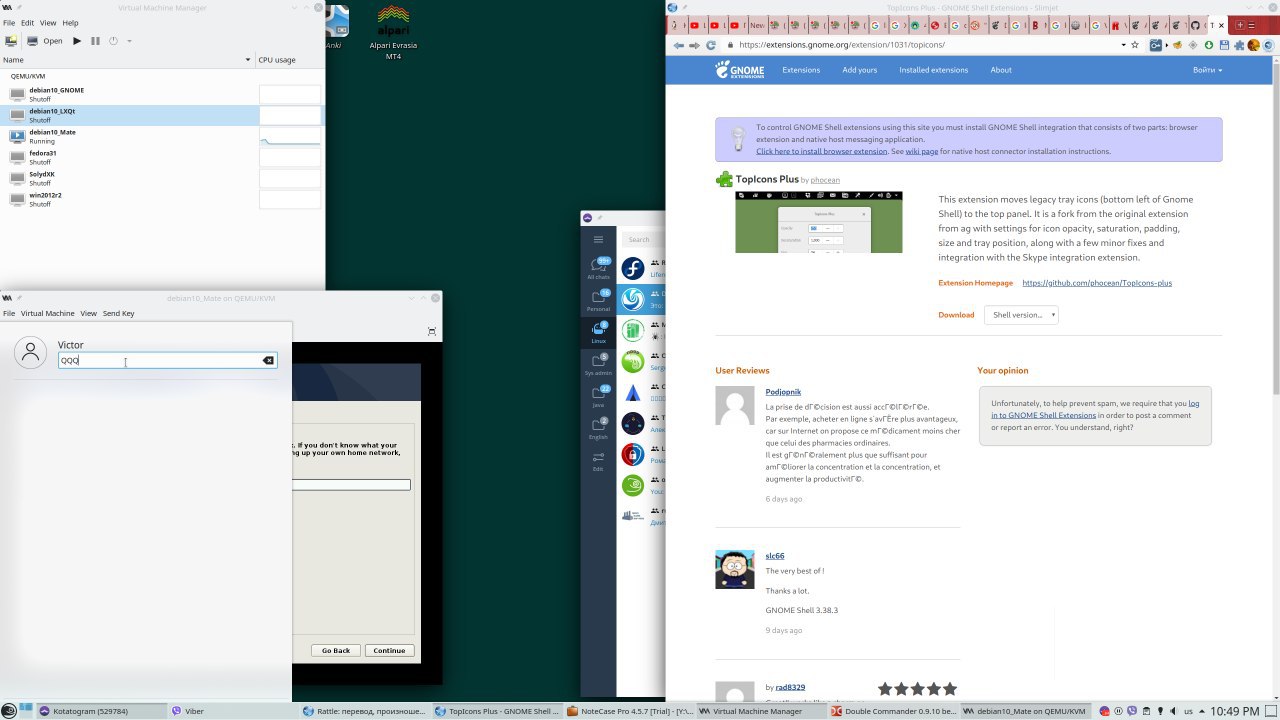Reload the page with the browser refresh icon
This screenshot has width=1280, height=720.
point(711,45)
